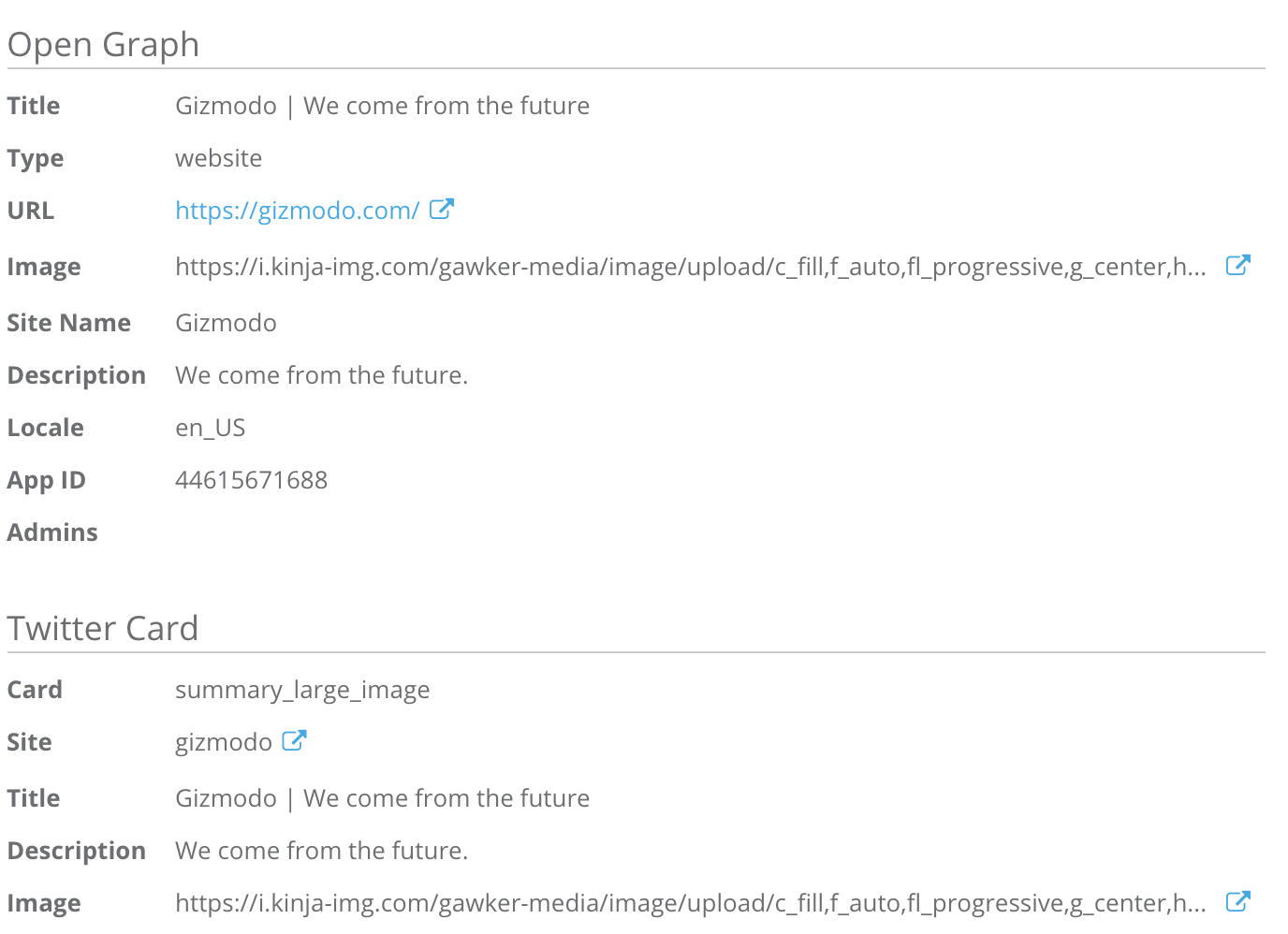The width and height of the screenshot is (1288, 934).
Task: Click the external link icon next to Twitter Card Image
Action: pos(1237,901)
